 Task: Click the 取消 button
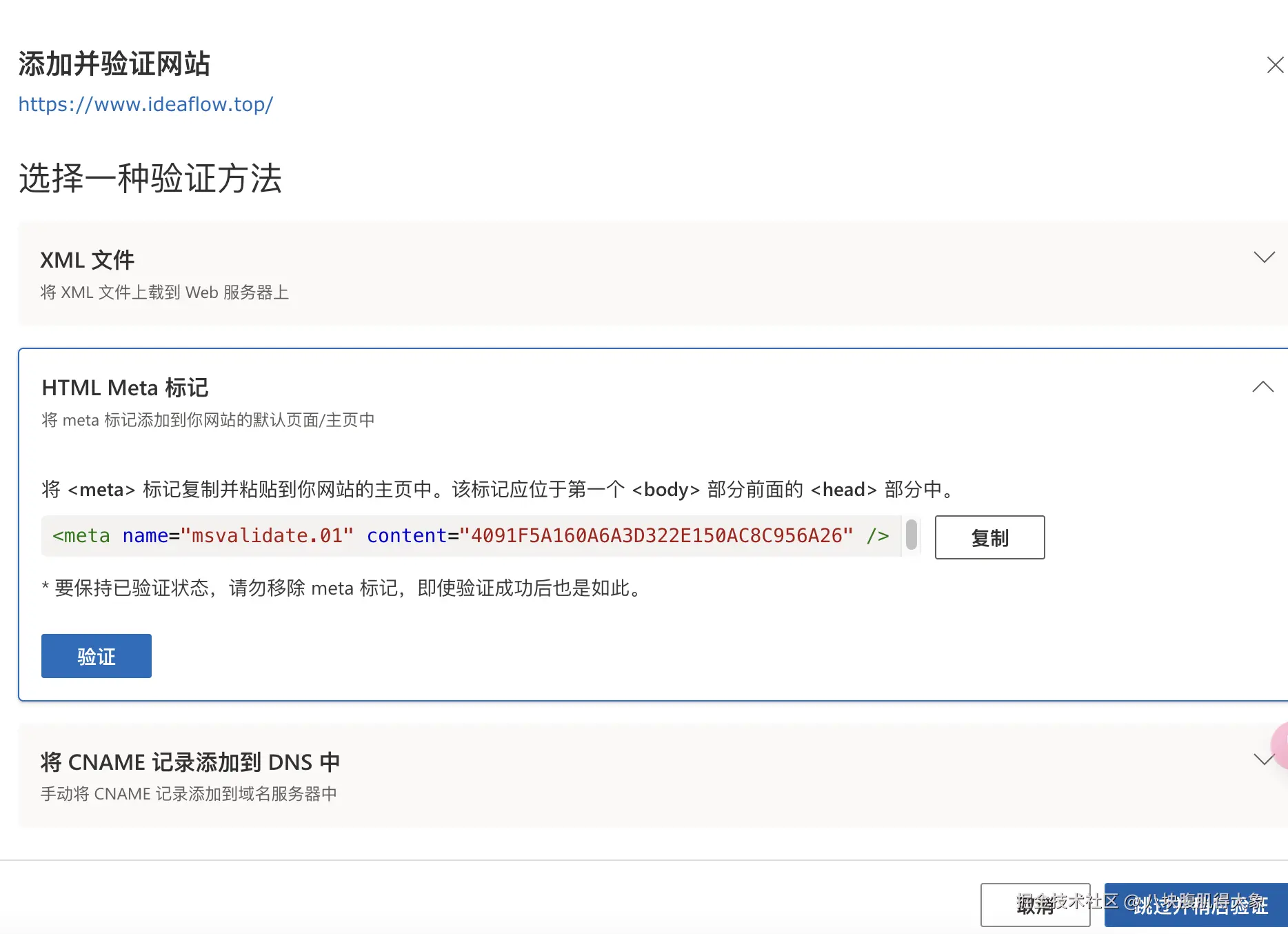(x=1035, y=905)
